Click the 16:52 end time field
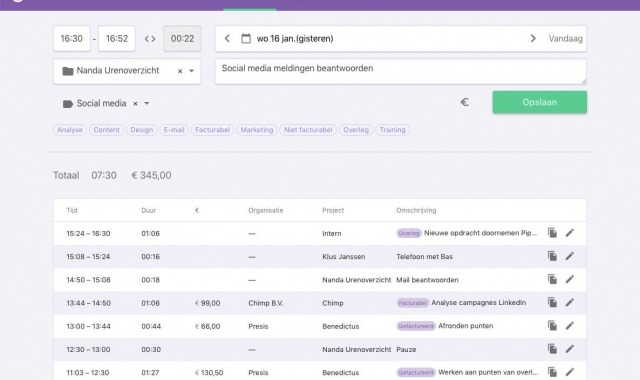This screenshot has height=380, width=640. tap(117, 38)
